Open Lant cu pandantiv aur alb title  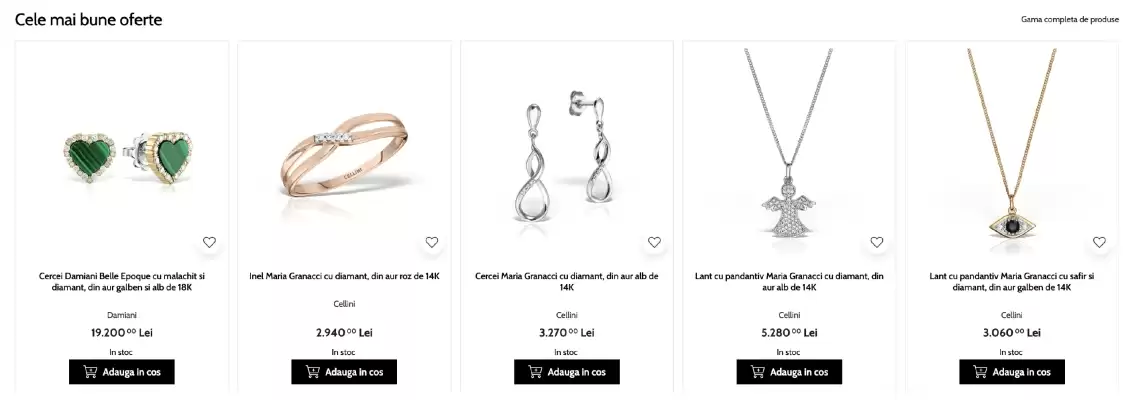789,282
